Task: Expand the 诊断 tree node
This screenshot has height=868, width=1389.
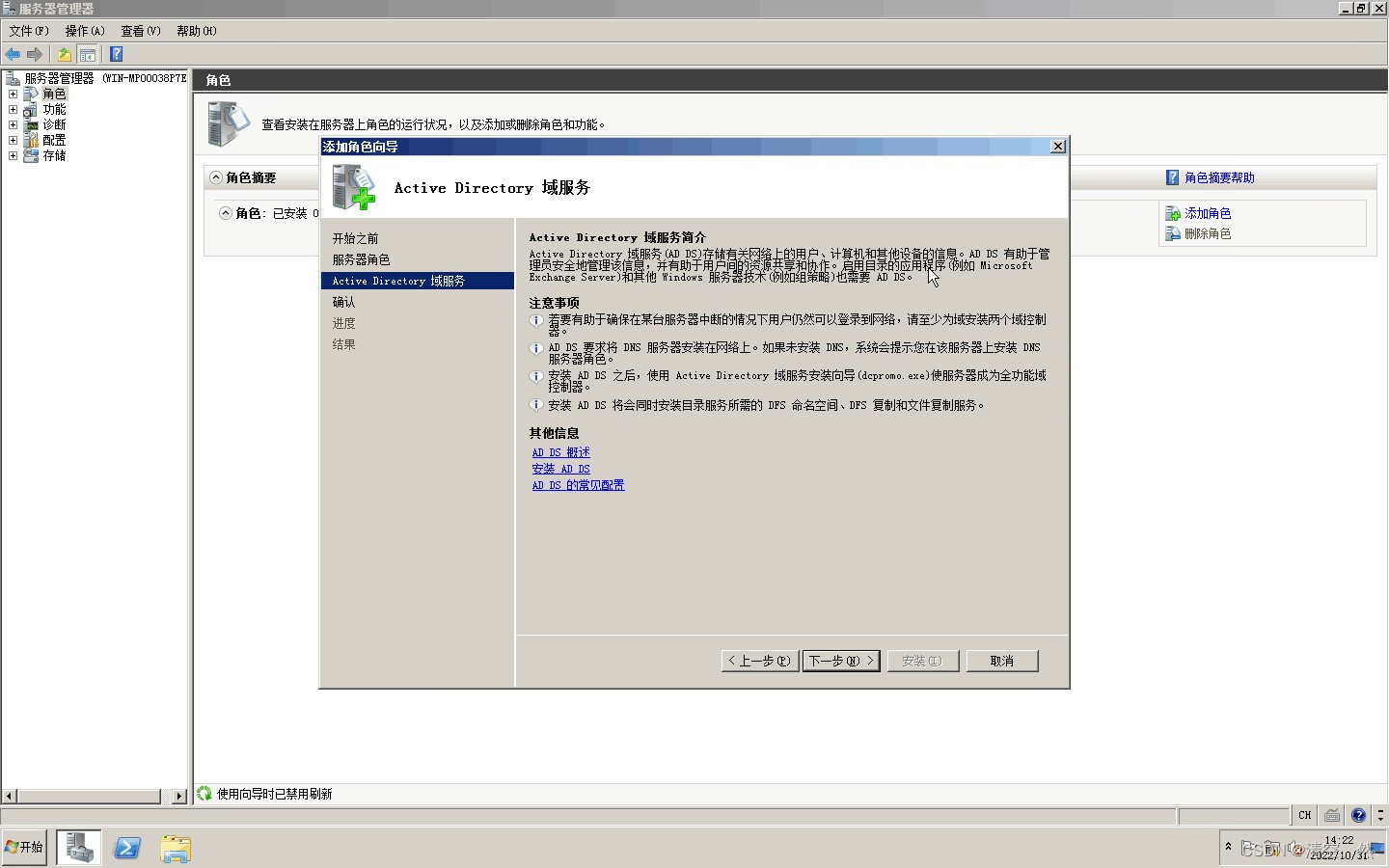Action: 13,124
